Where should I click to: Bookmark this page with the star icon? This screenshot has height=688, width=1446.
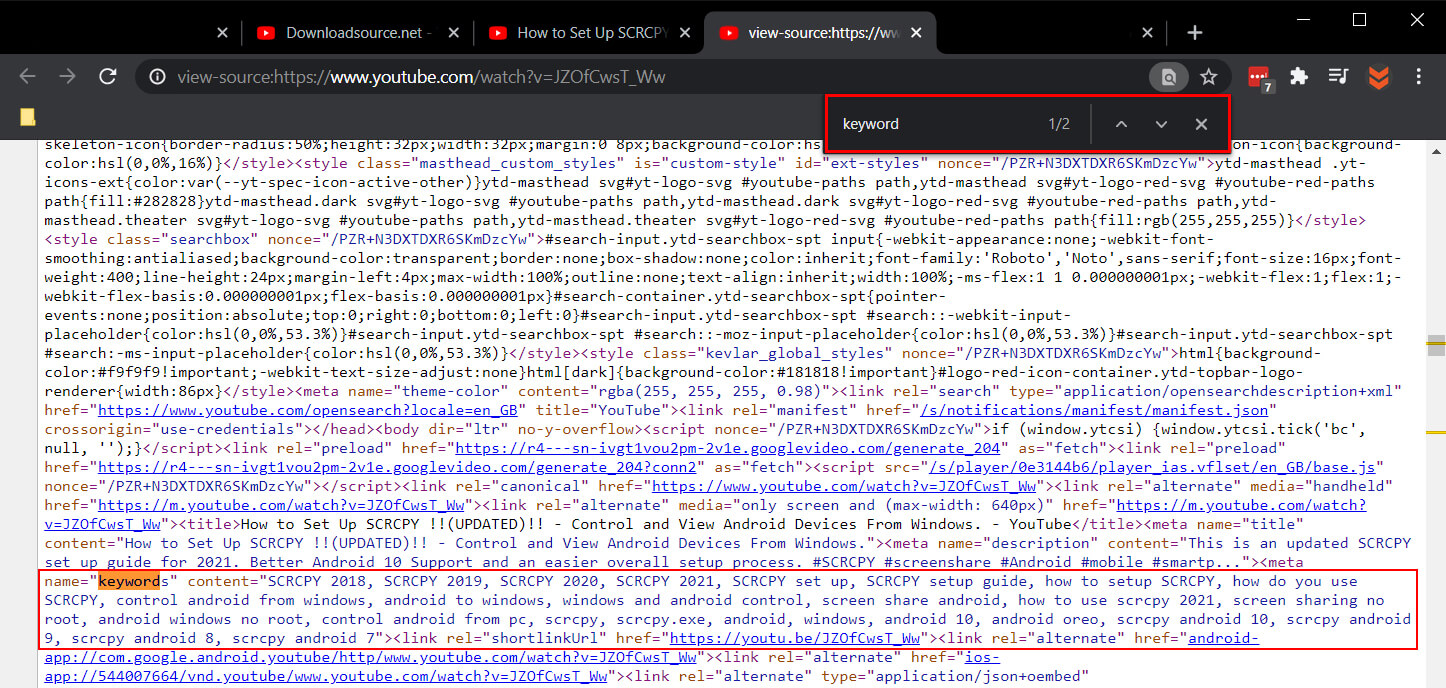click(1209, 77)
